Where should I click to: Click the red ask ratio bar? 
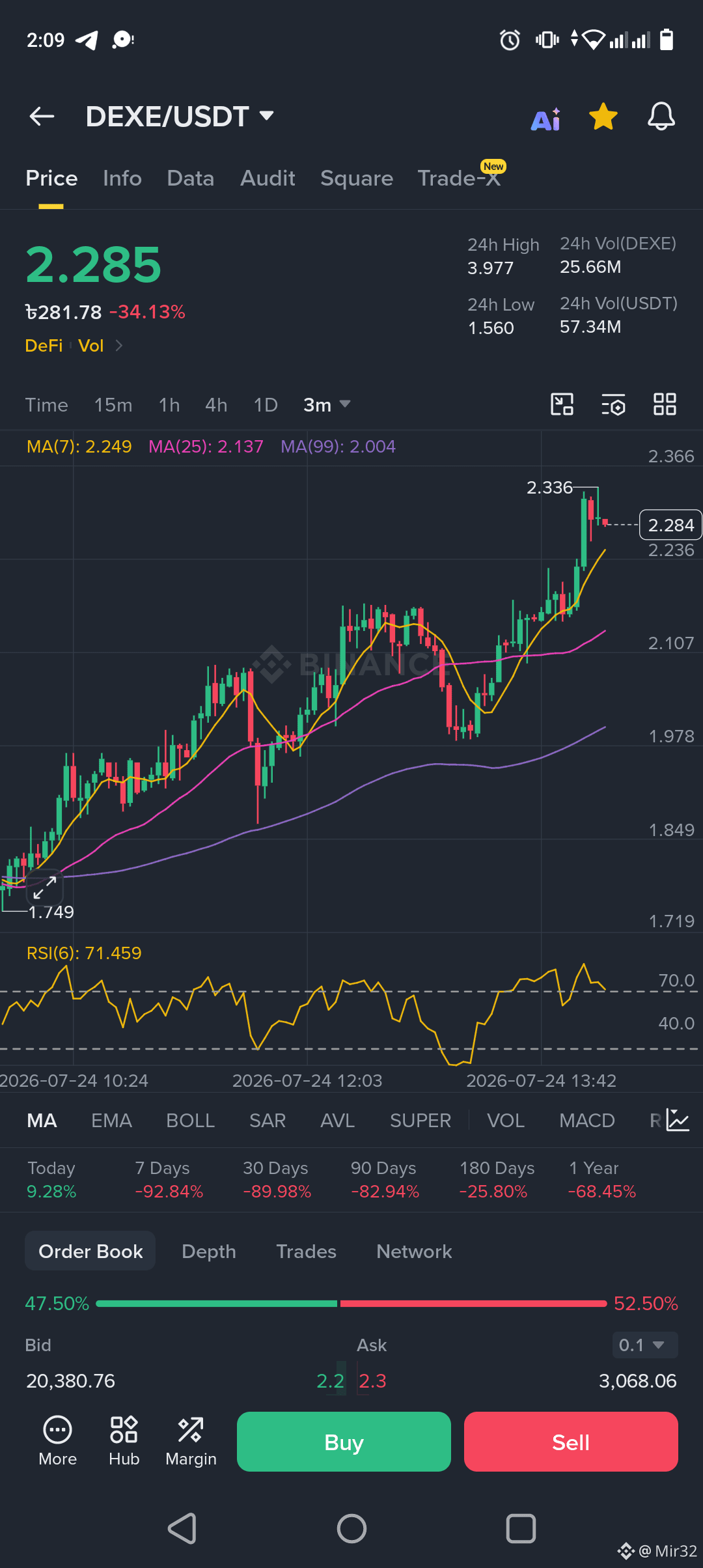pyautogui.click(x=473, y=1304)
